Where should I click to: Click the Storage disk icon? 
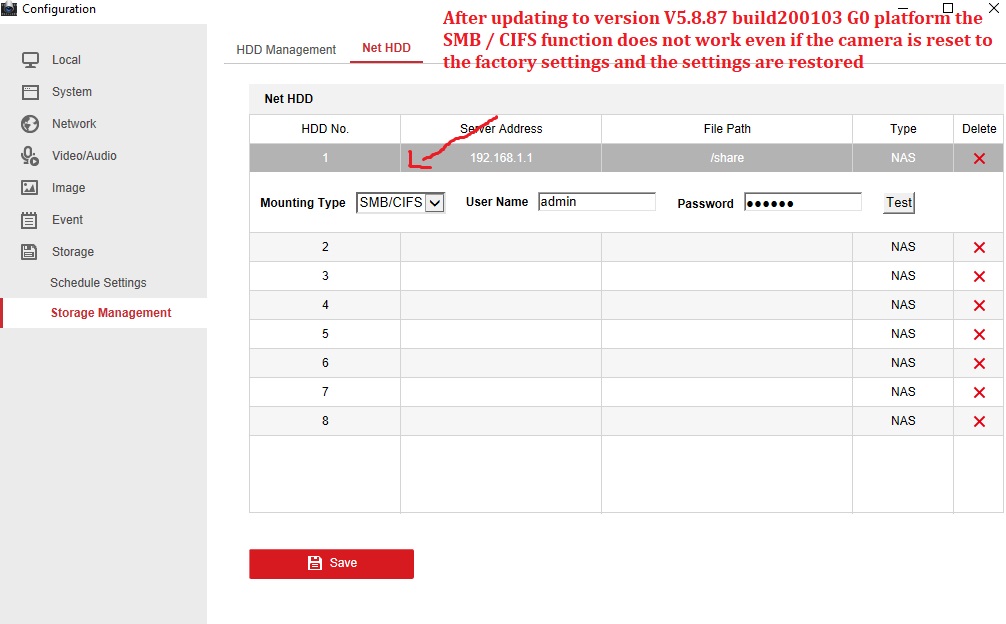pyautogui.click(x=30, y=252)
